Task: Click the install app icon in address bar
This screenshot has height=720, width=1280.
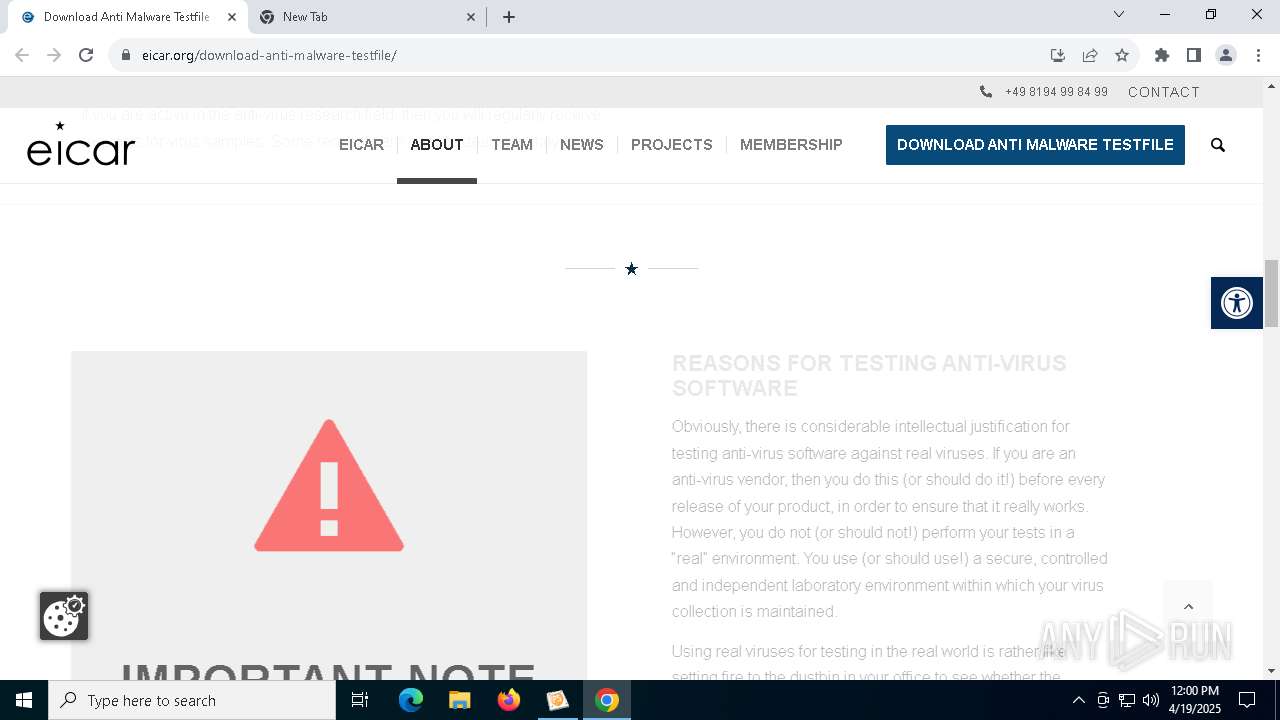Action: tap(1058, 55)
